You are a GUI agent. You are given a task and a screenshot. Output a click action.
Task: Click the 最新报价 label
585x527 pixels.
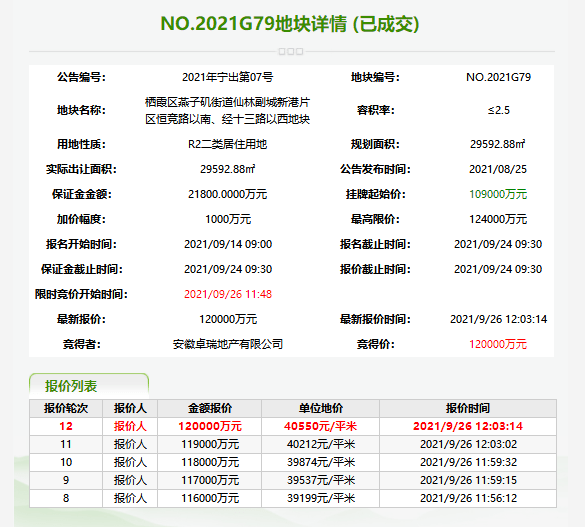[81, 319]
